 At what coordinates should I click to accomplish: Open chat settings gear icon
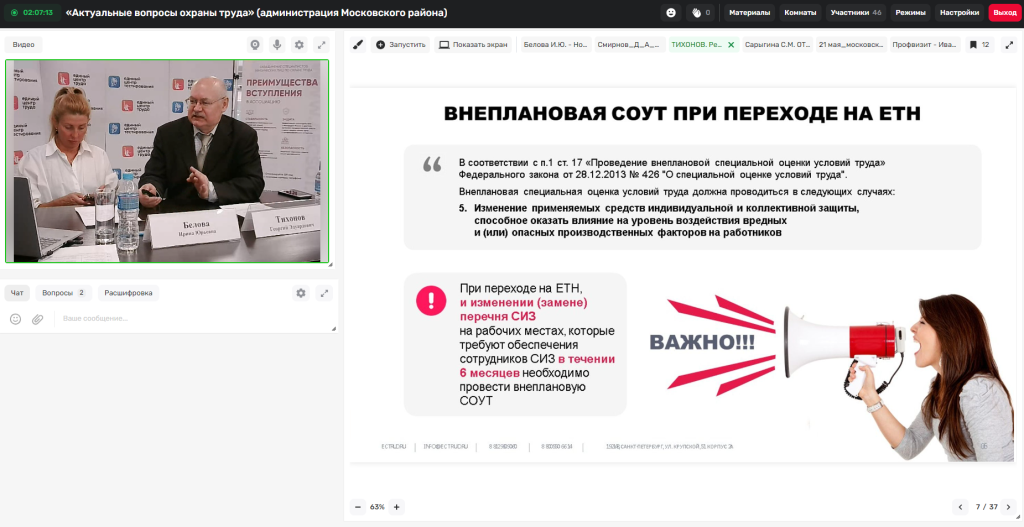coord(301,293)
